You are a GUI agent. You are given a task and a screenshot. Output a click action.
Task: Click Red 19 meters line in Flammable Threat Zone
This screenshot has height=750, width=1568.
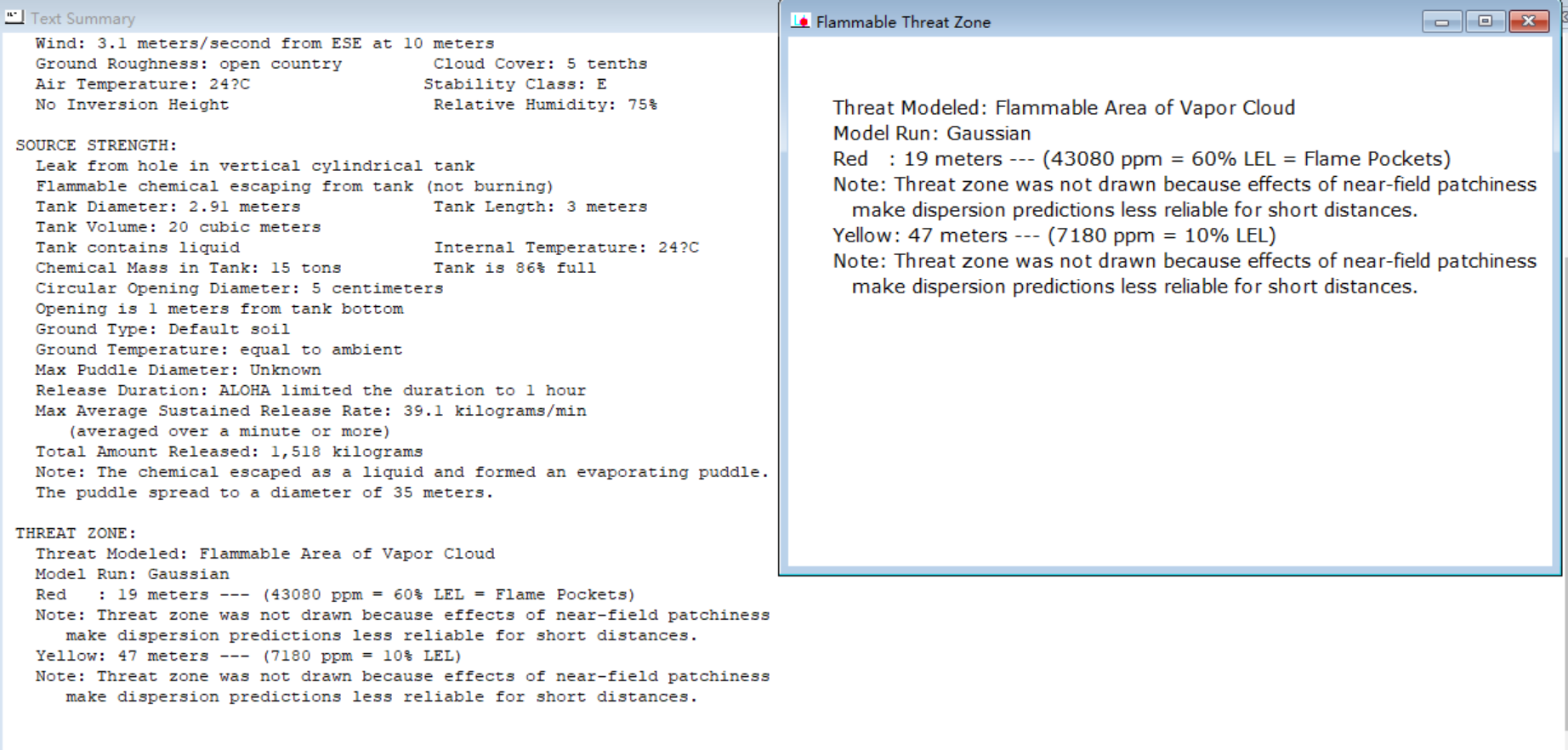click(1142, 159)
